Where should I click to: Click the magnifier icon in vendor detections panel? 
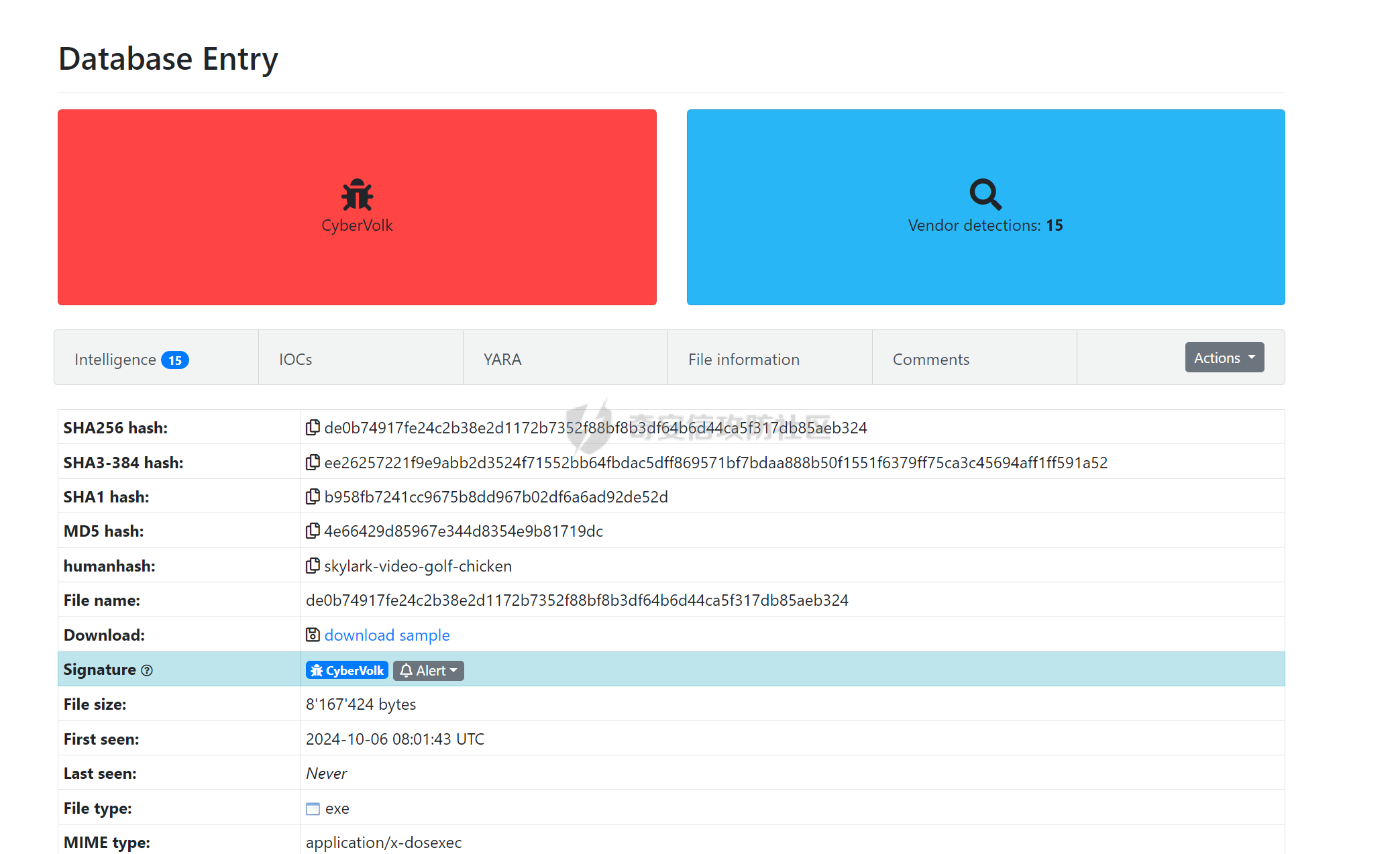(985, 195)
